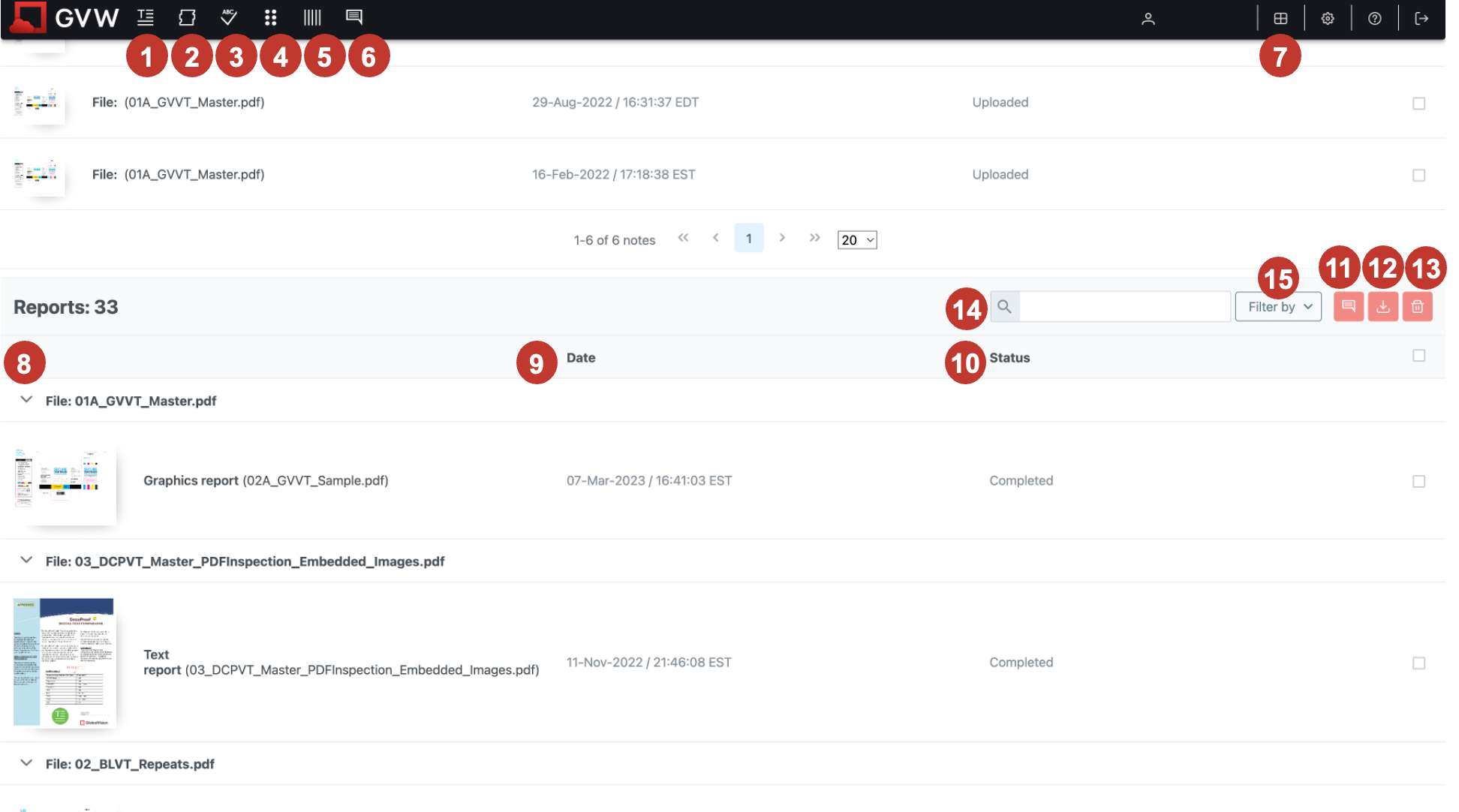
Task: Open the comments notes icon in top bar
Action: click(354, 17)
